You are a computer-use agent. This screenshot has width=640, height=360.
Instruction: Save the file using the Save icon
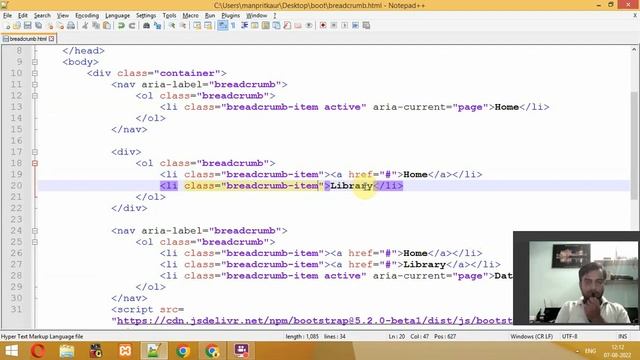27,25
